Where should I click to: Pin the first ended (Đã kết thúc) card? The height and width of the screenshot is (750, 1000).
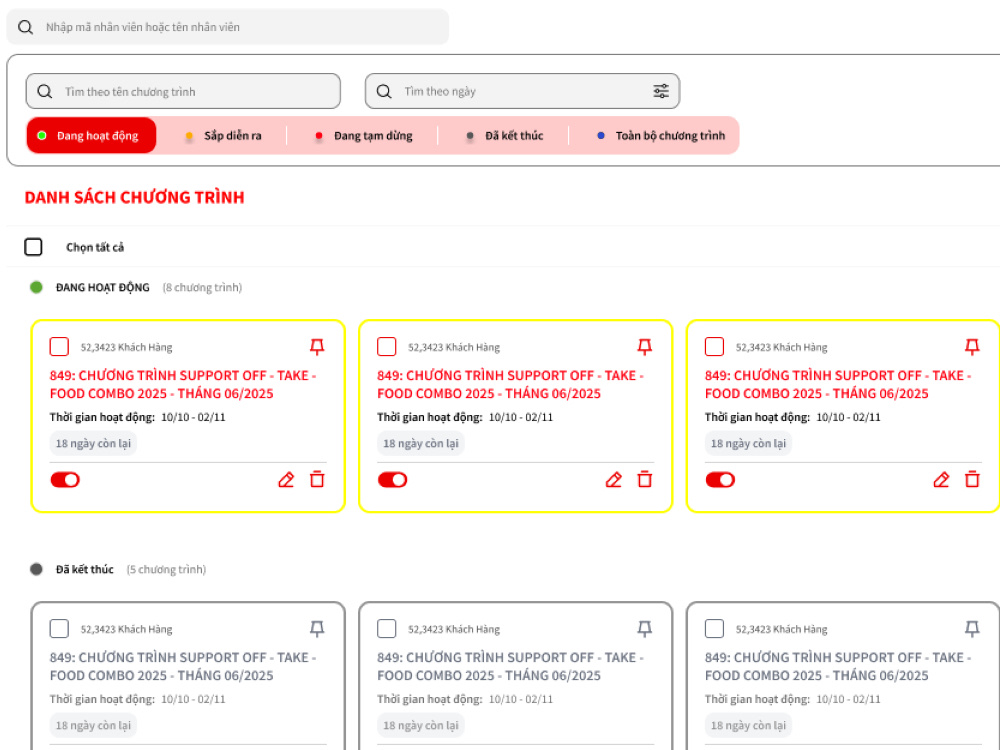coord(317,629)
